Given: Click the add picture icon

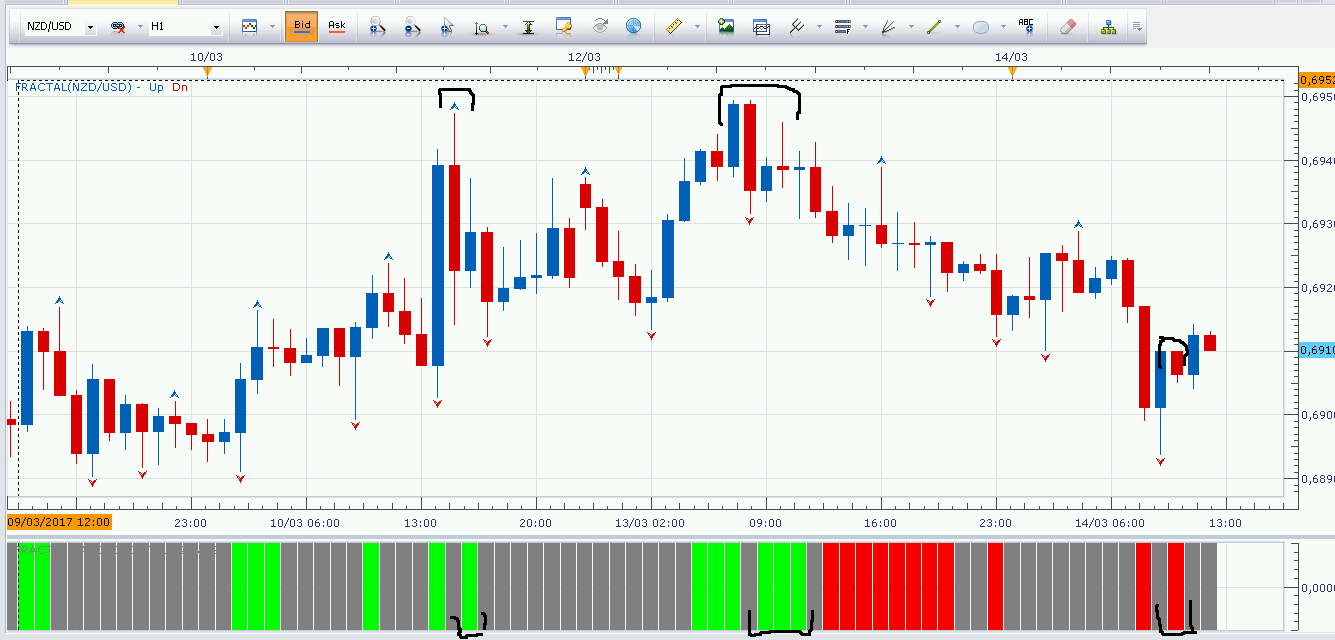Looking at the screenshot, I should 726,27.
